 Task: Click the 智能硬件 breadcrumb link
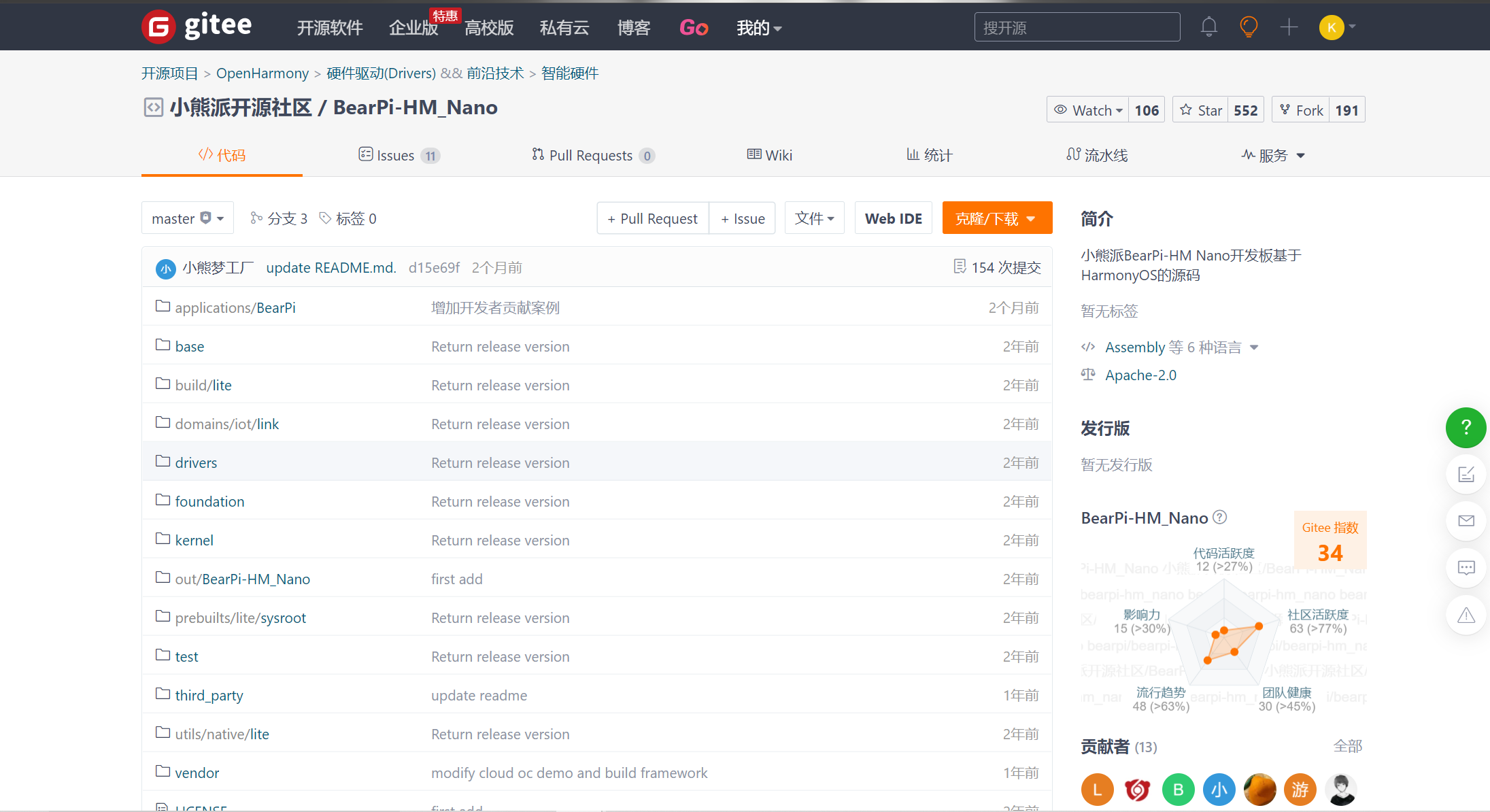(570, 73)
